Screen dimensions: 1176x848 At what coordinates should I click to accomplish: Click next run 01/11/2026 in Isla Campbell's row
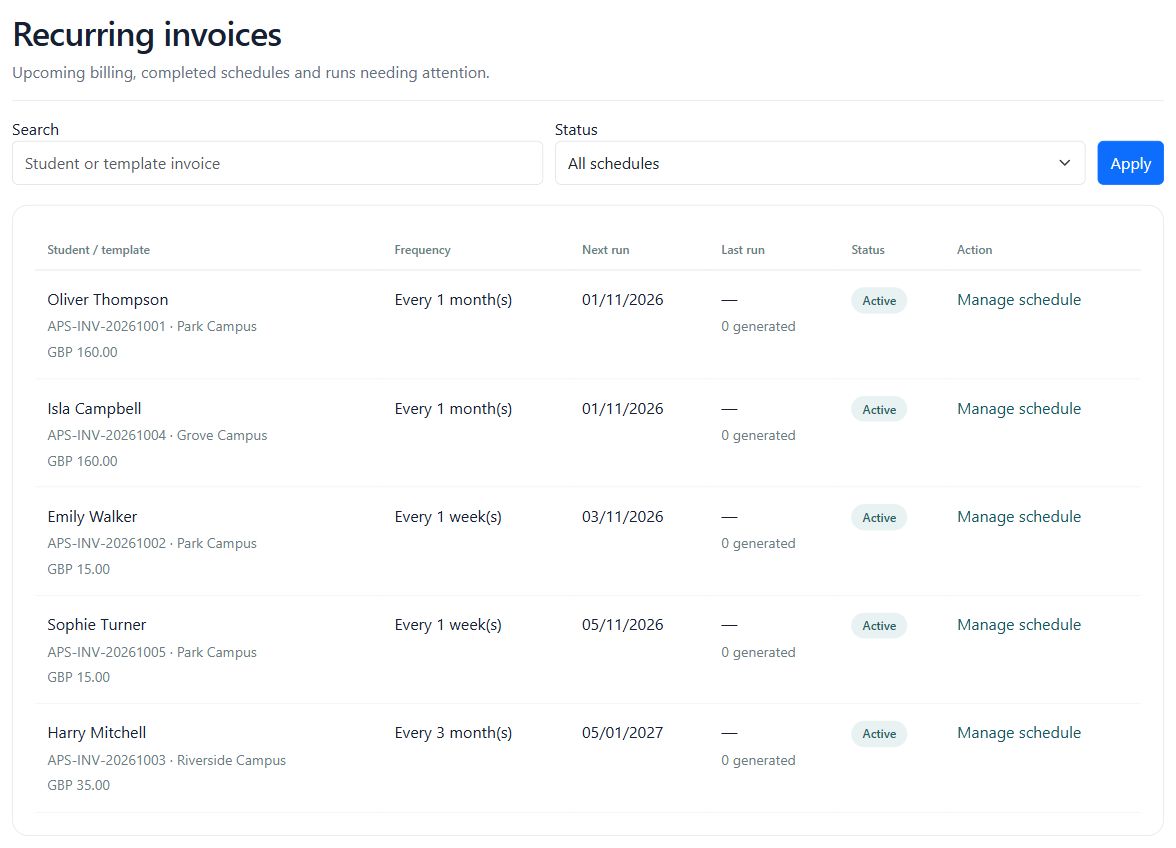[x=622, y=409]
